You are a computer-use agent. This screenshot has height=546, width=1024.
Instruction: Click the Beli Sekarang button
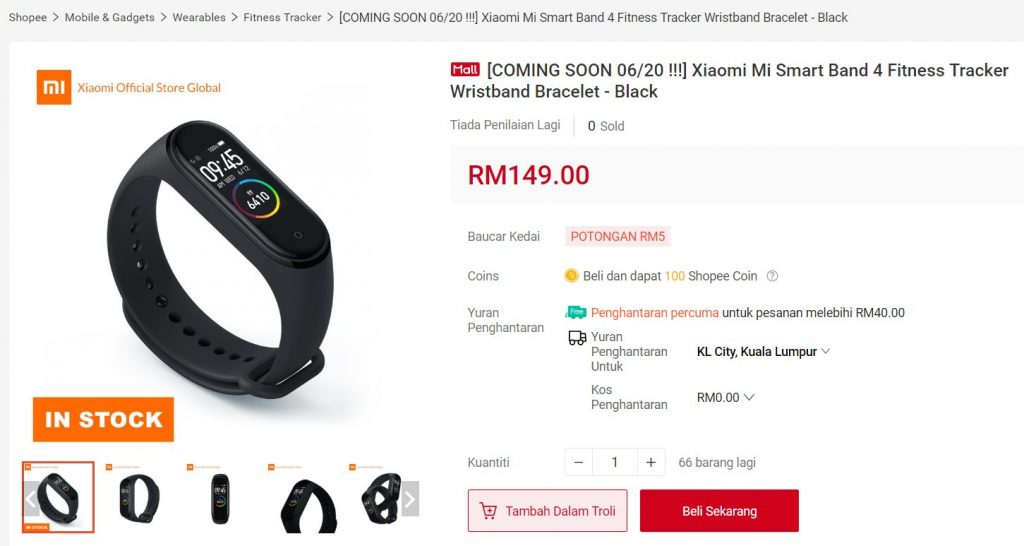click(x=719, y=511)
